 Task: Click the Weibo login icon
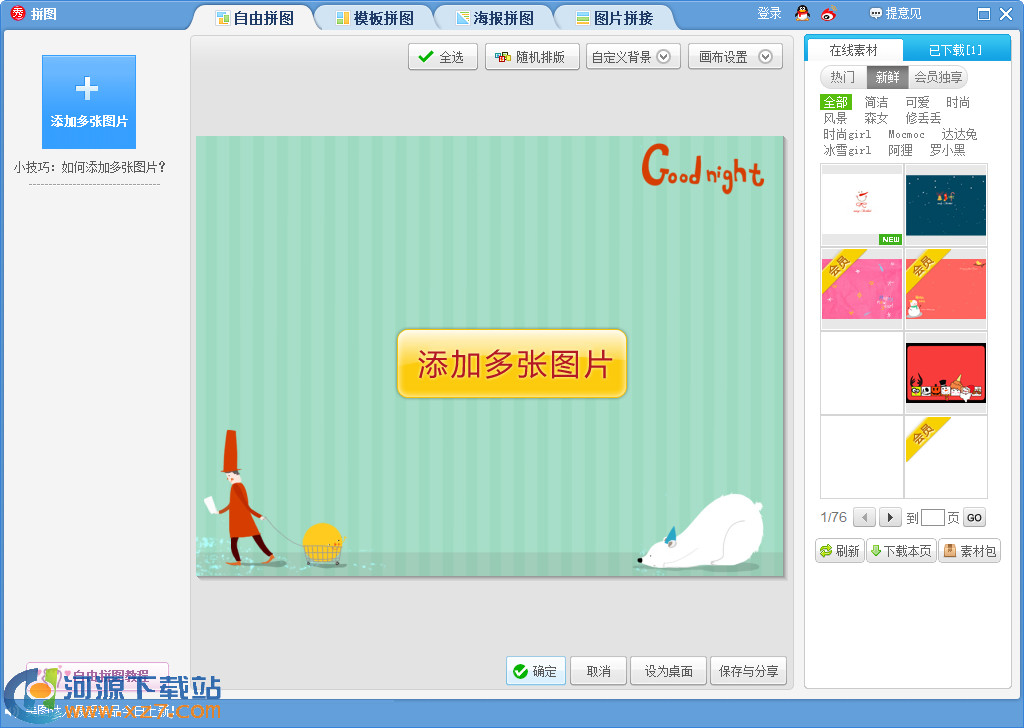(828, 14)
